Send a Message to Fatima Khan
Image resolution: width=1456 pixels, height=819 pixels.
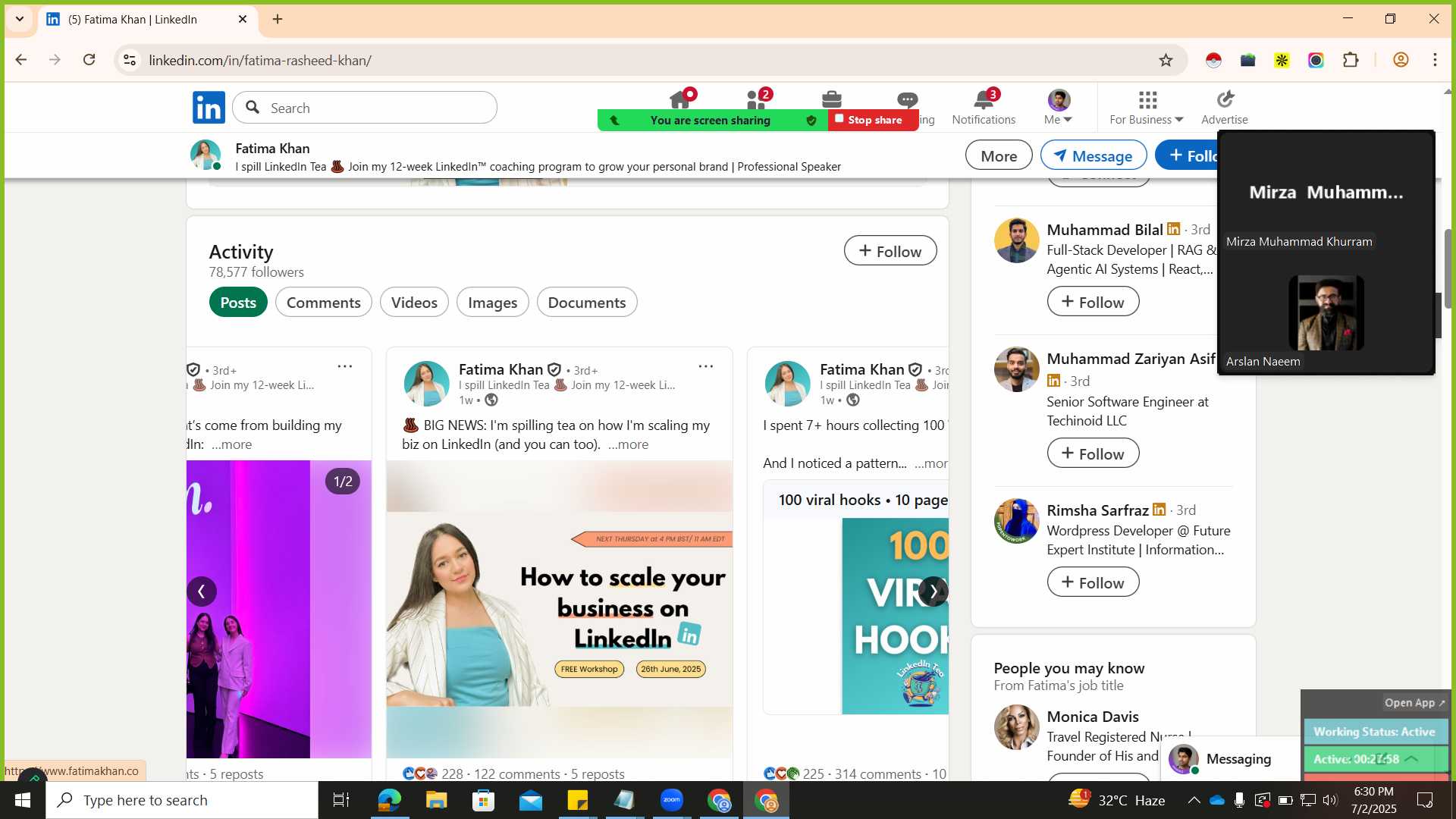point(1094,155)
